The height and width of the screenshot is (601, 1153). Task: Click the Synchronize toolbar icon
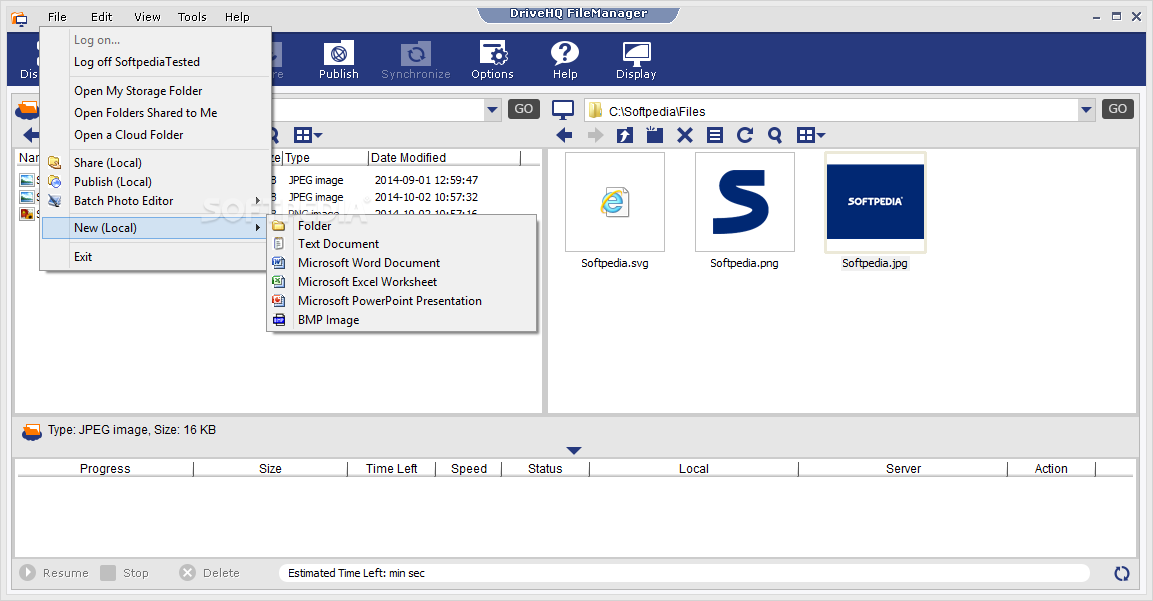(x=415, y=60)
